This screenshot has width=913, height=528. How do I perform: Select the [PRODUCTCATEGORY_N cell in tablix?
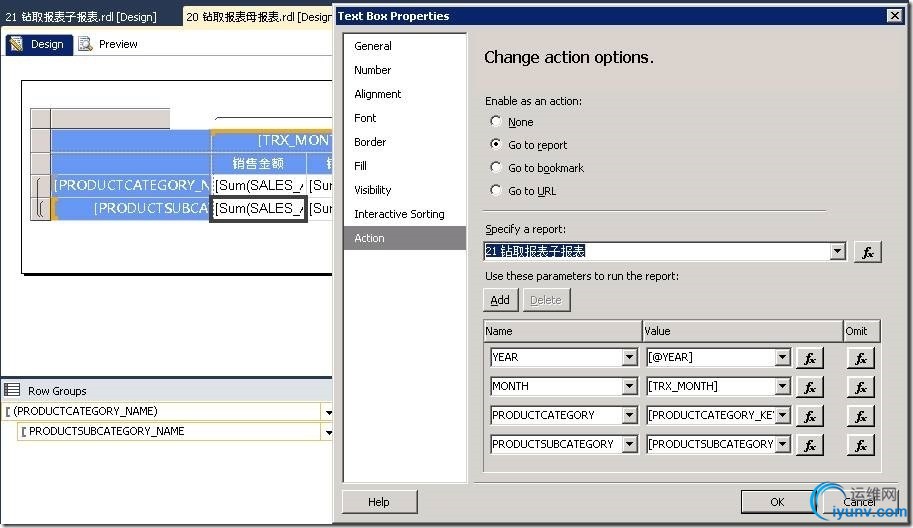coord(131,185)
